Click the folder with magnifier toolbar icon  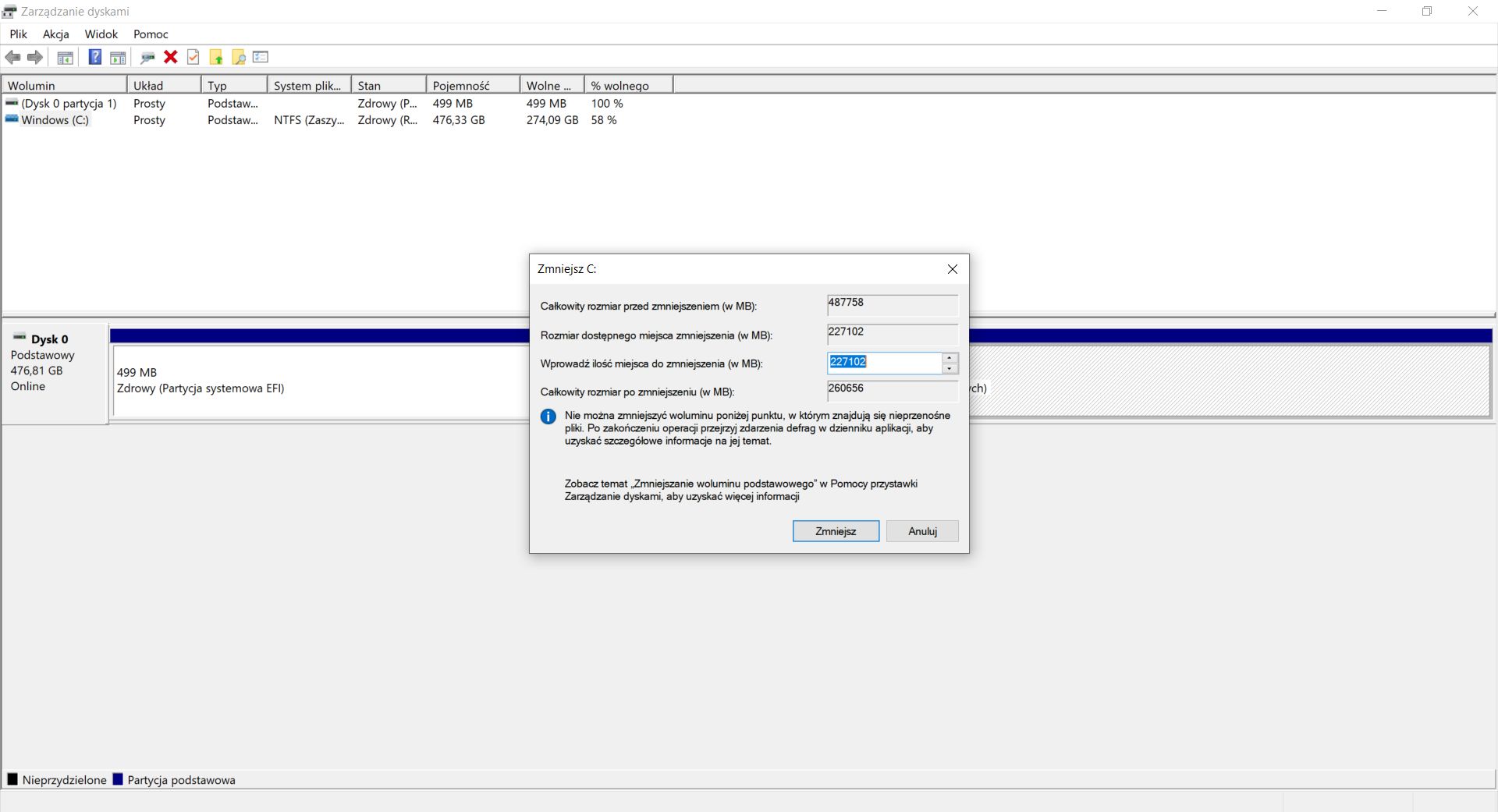click(238, 57)
